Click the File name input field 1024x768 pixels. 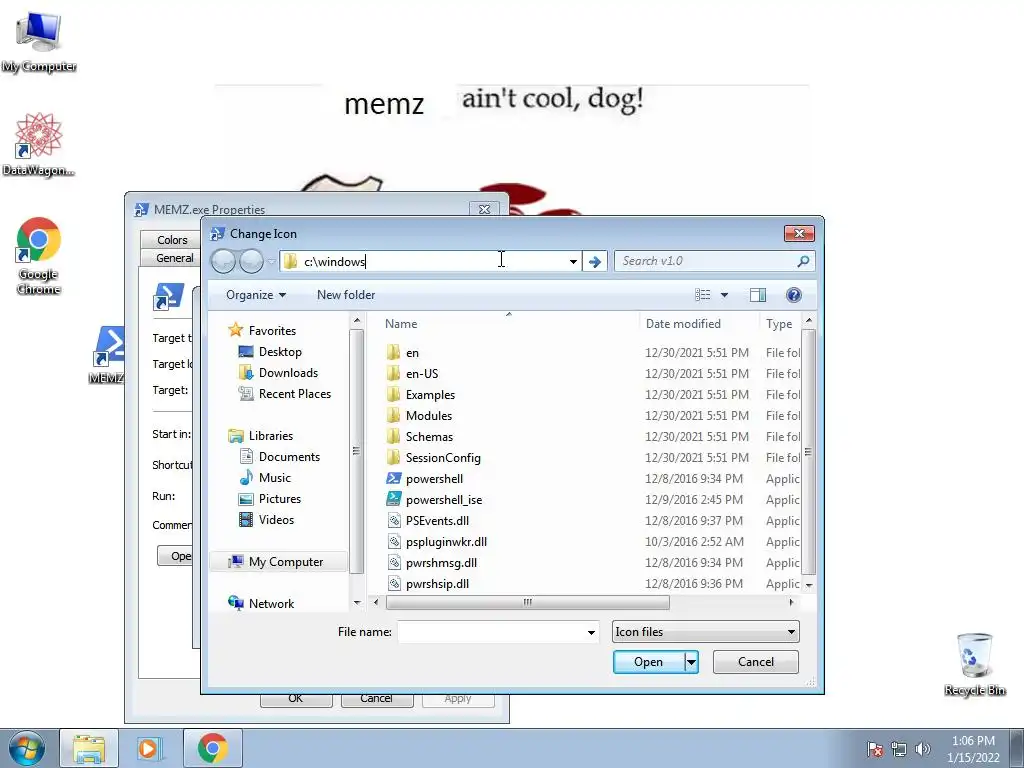[x=498, y=632]
